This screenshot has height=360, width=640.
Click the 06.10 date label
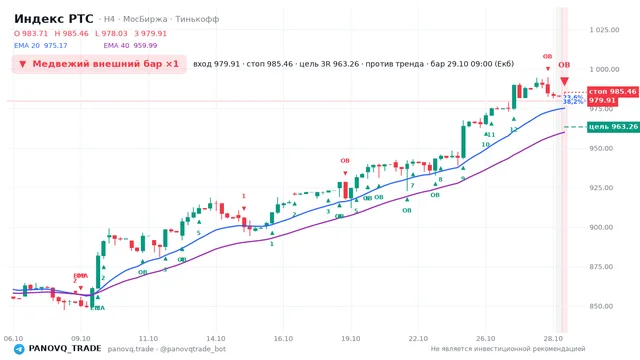pos(13,339)
